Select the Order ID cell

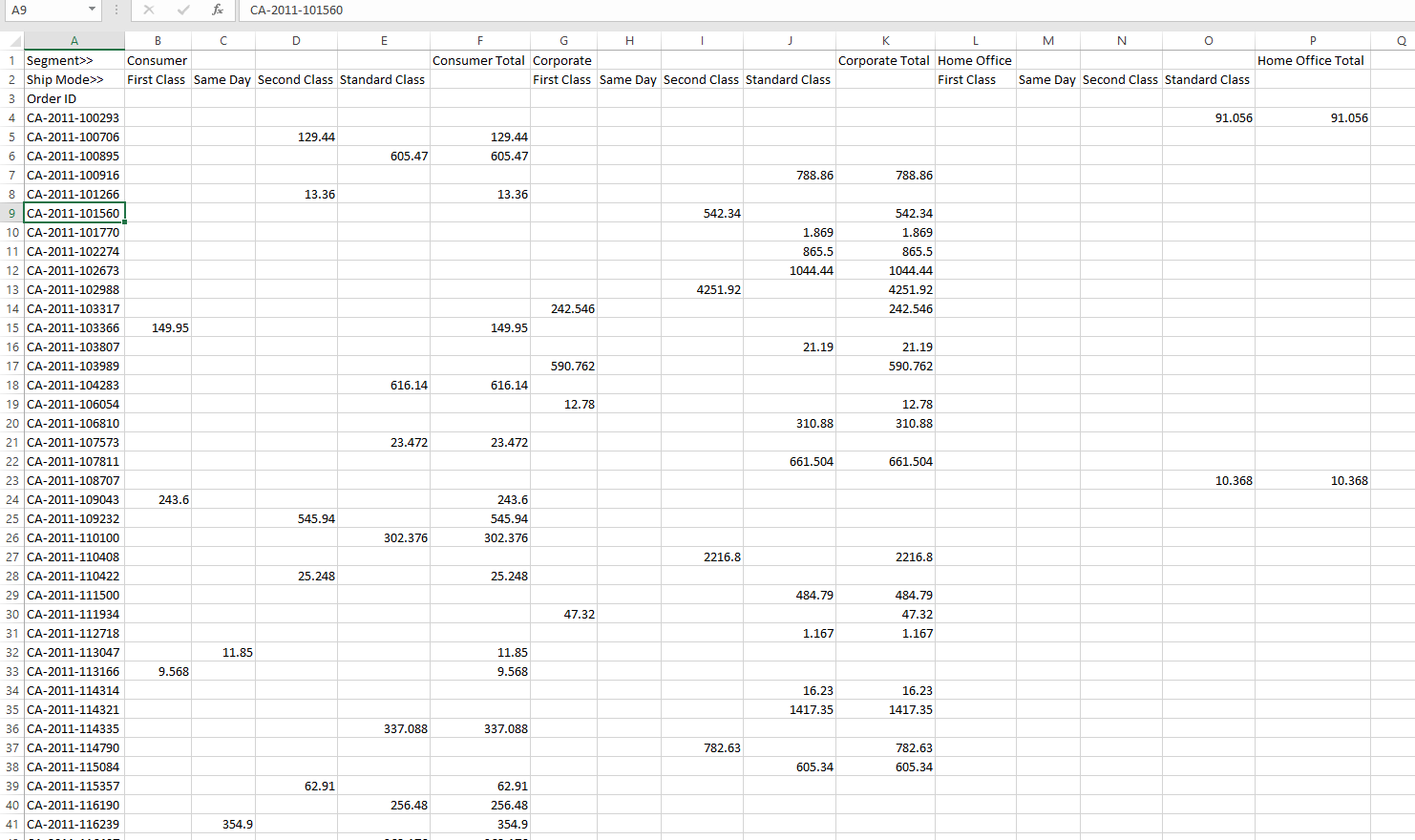[74, 99]
